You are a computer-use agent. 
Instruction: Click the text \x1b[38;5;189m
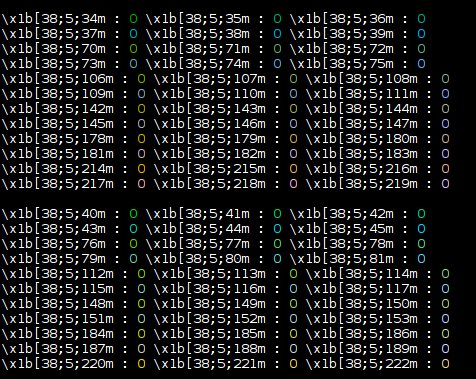pyautogui.click(x=362, y=349)
